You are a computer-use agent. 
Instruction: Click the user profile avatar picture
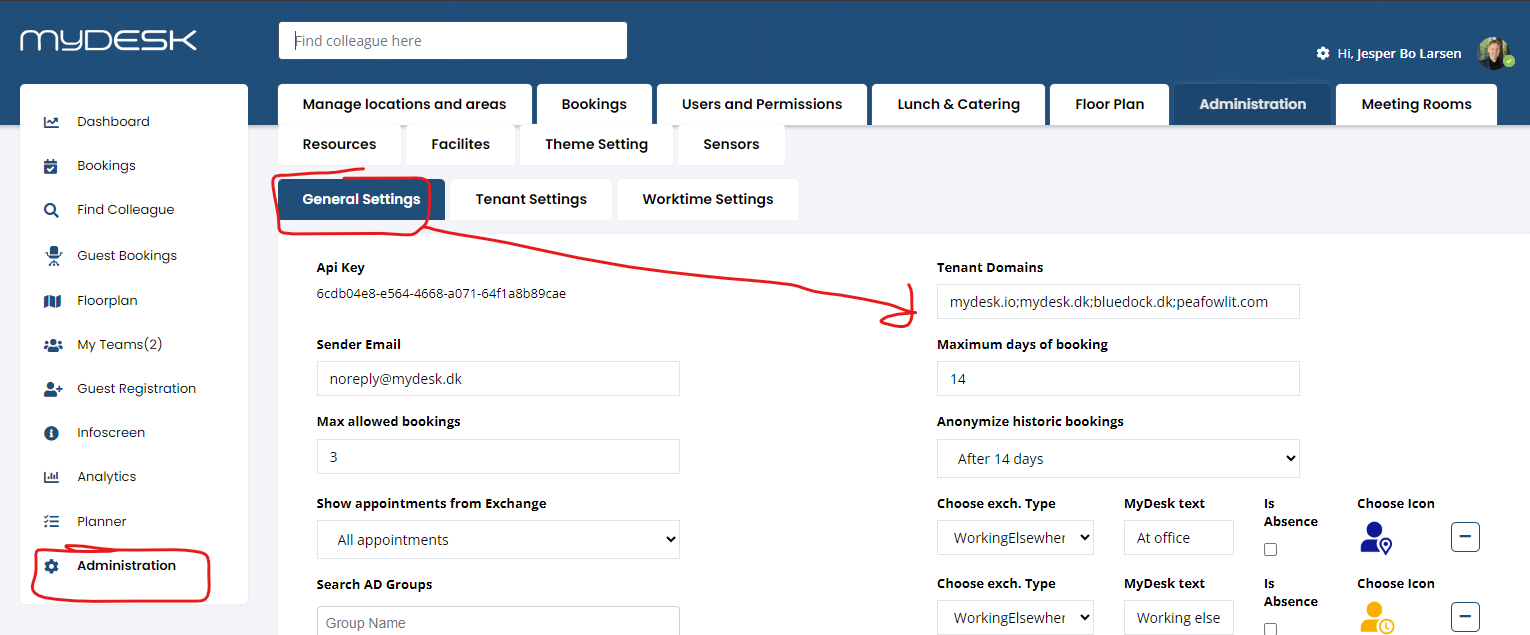1494,53
